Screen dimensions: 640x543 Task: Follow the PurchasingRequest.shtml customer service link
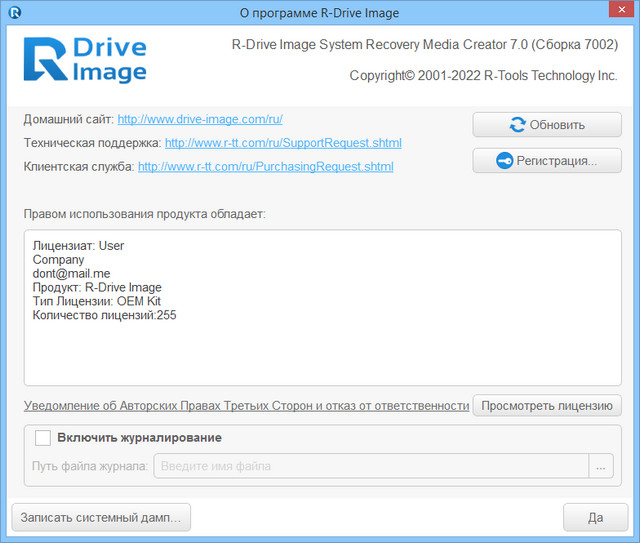coord(265,166)
